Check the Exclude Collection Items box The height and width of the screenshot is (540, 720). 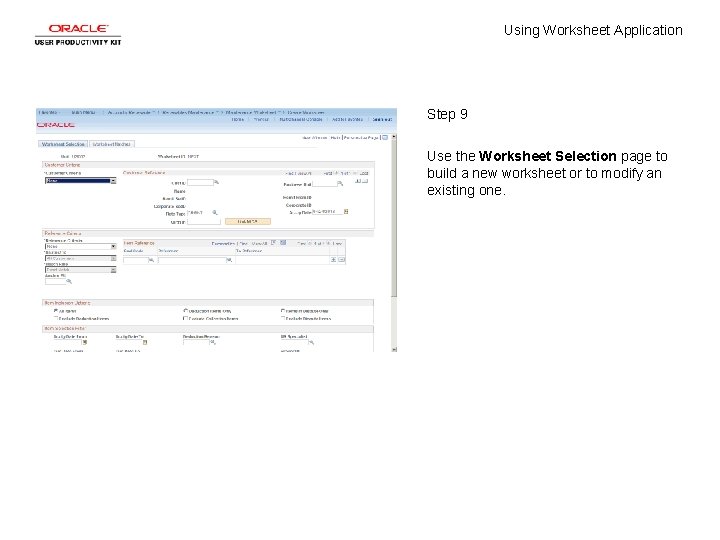click(186, 318)
